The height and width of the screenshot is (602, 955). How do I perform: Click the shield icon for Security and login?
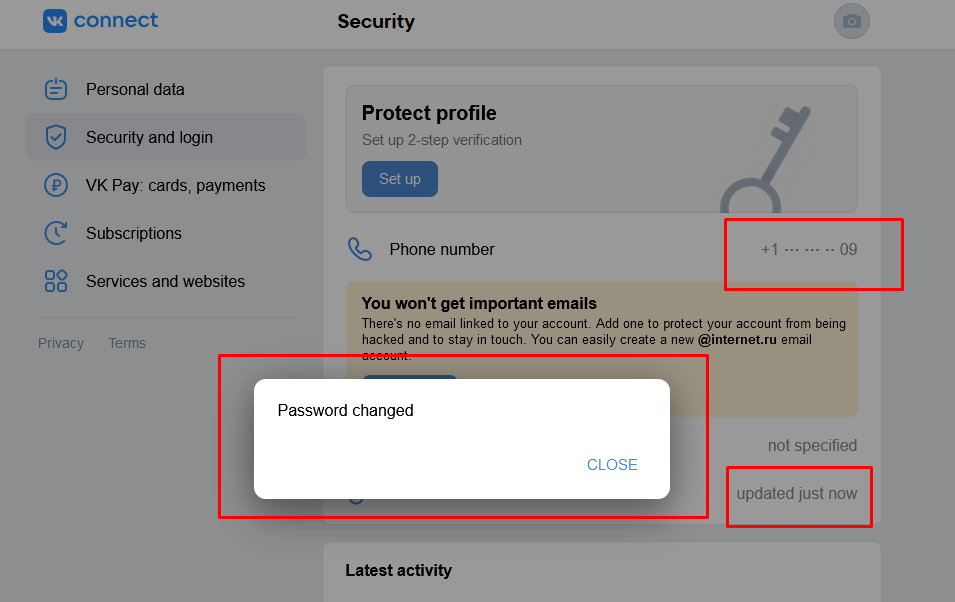[x=56, y=137]
